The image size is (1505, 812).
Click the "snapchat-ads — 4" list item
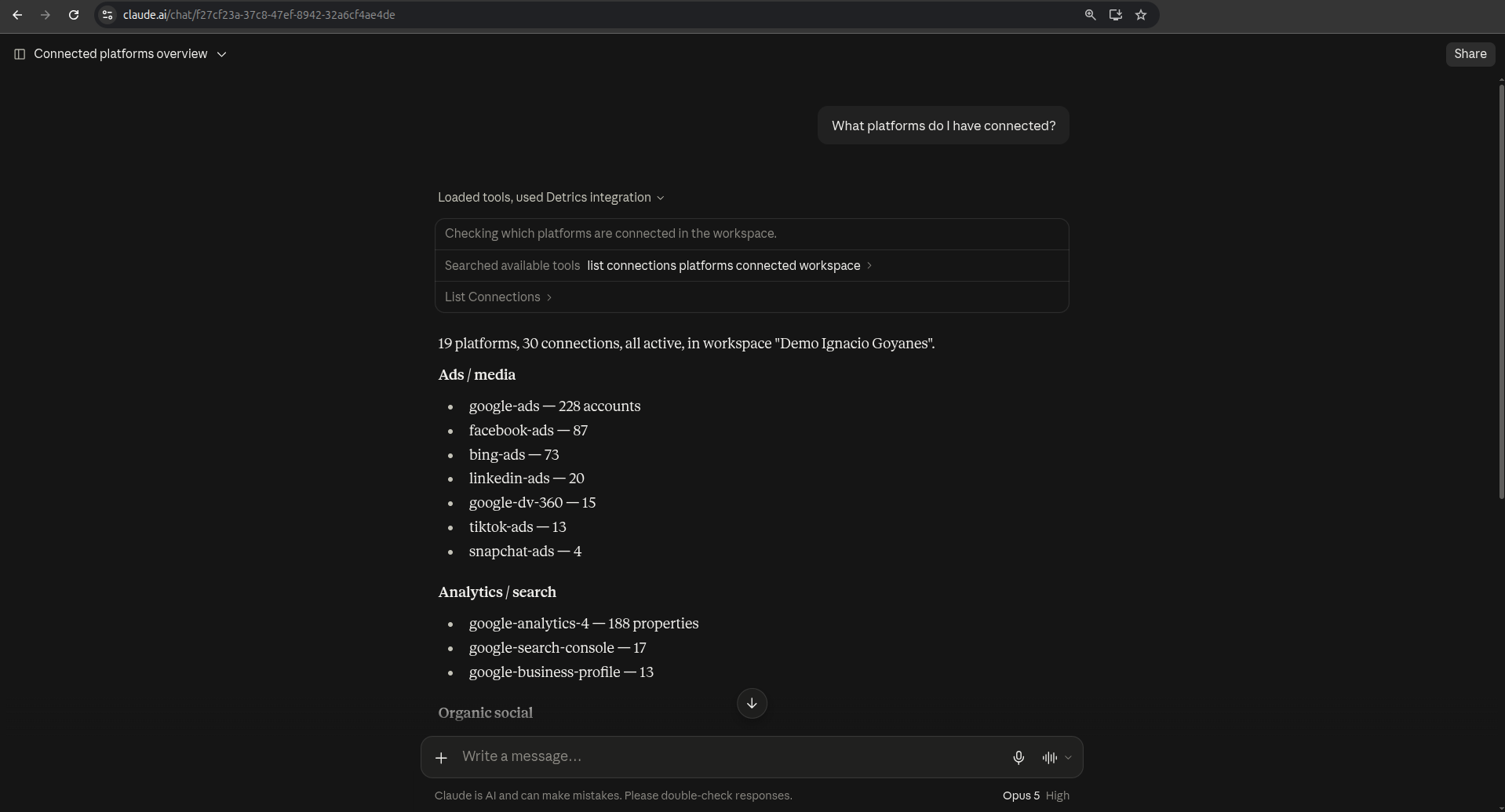(x=525, y=552)
